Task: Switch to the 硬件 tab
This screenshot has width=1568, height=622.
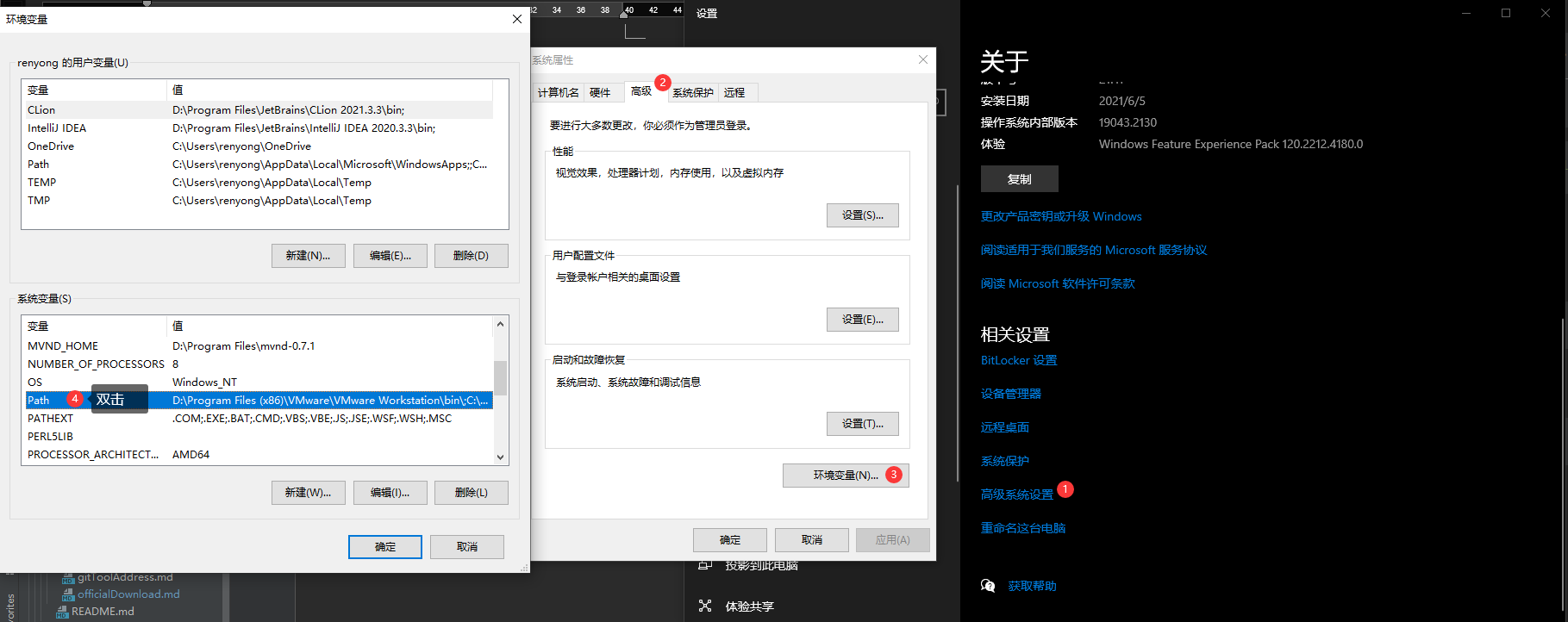Action: click(x=600, y=93)
